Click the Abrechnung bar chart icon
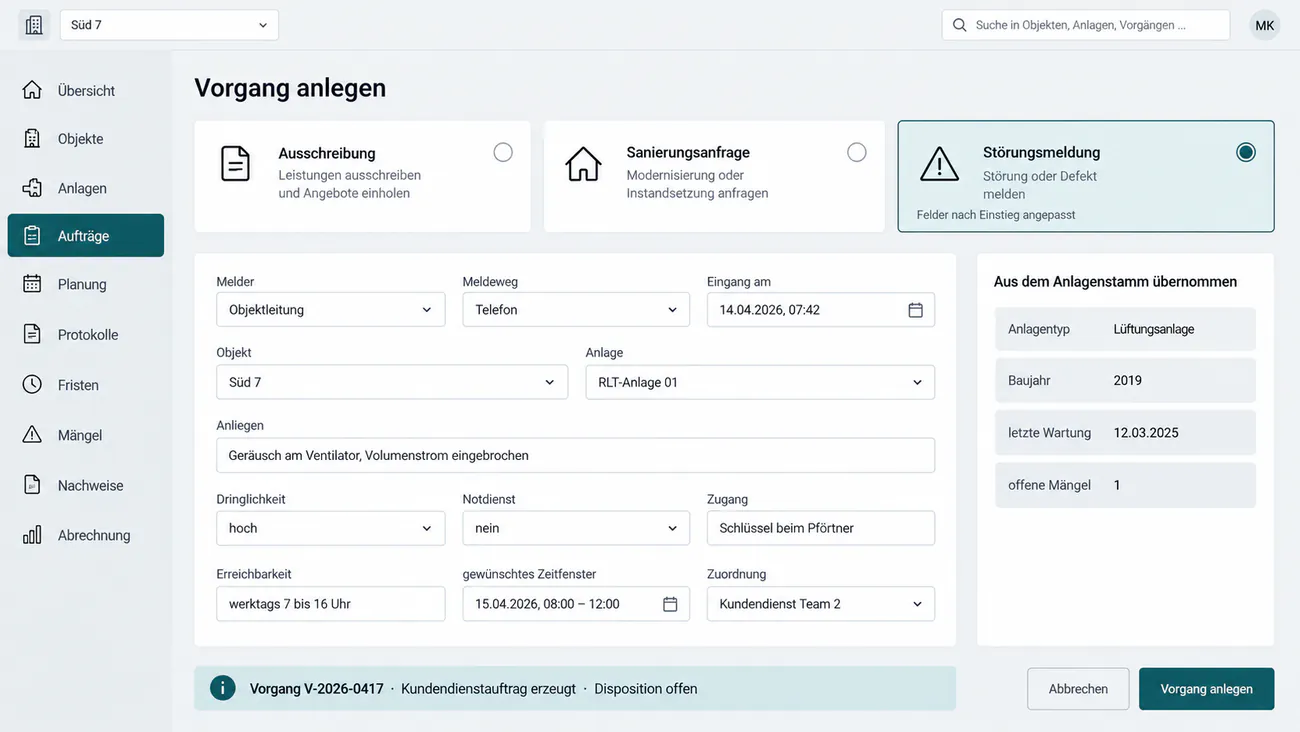This screenshot has width=1300, height=732. (x=32, y=535)
